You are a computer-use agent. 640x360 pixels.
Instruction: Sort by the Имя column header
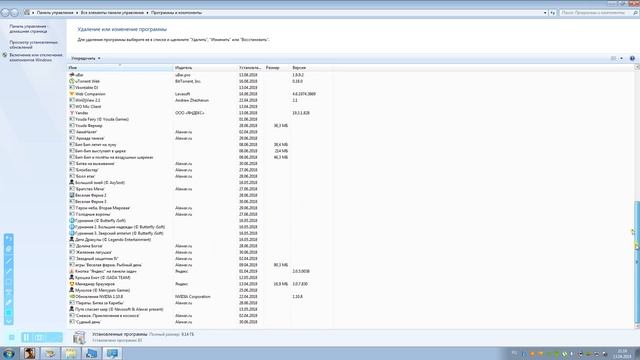pyautogui.click(x=120, y=68)
